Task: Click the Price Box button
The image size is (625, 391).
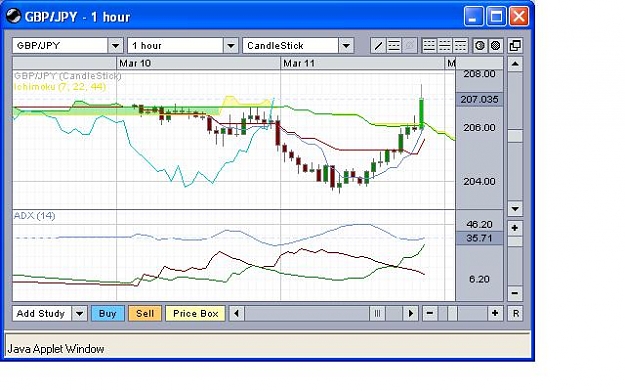Action: coord(195,313)
